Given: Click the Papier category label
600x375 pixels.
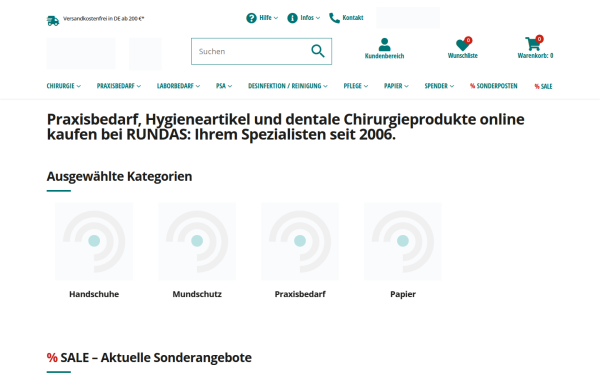Looking at the screenshot, I should click(x=403, y=294).
